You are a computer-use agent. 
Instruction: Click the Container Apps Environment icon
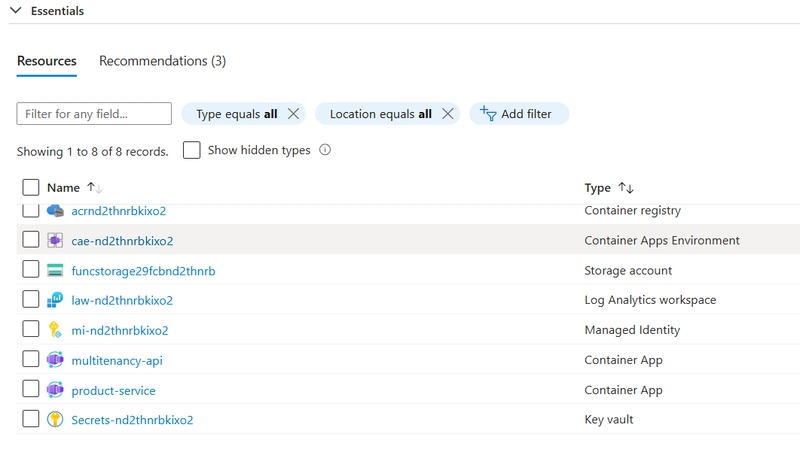55,240
